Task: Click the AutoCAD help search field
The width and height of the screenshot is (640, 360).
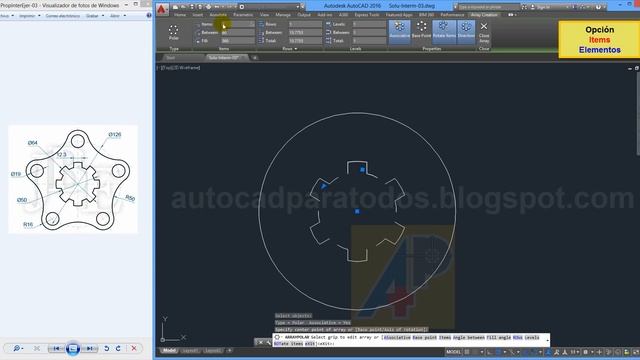Action: pos(488,7)
